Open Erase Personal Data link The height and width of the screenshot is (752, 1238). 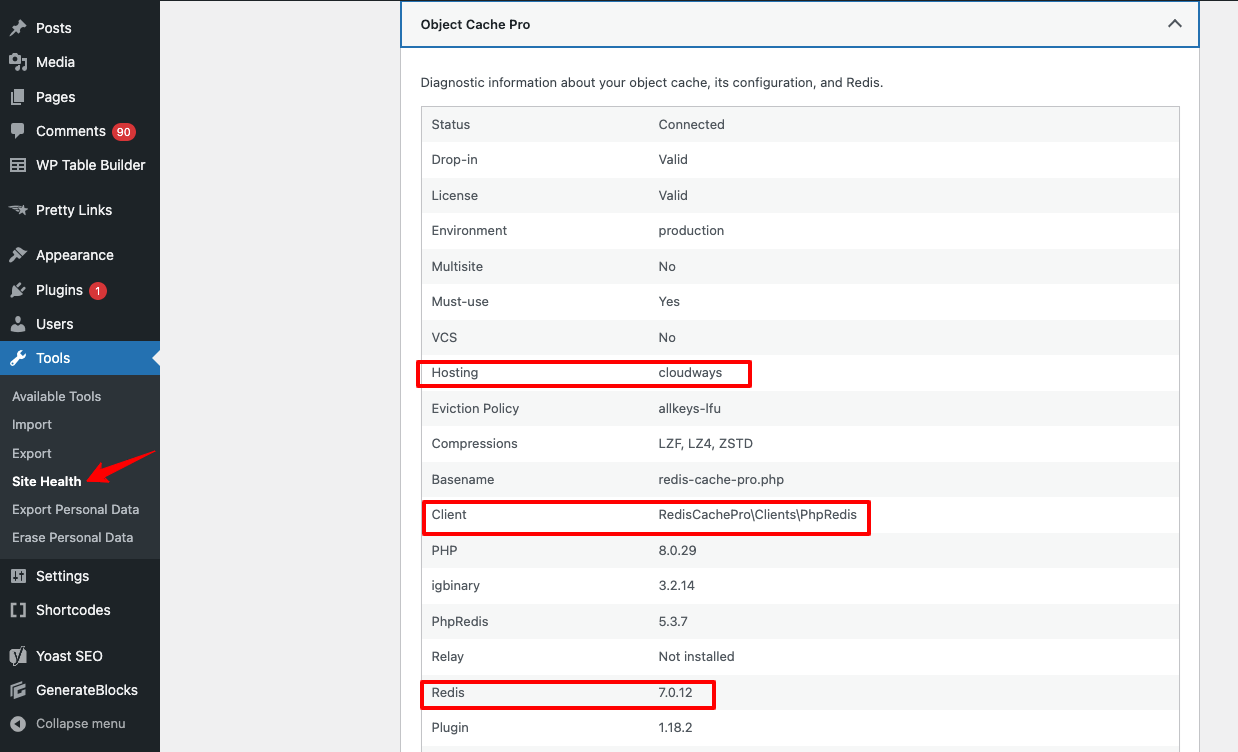[x=72, y=537]
